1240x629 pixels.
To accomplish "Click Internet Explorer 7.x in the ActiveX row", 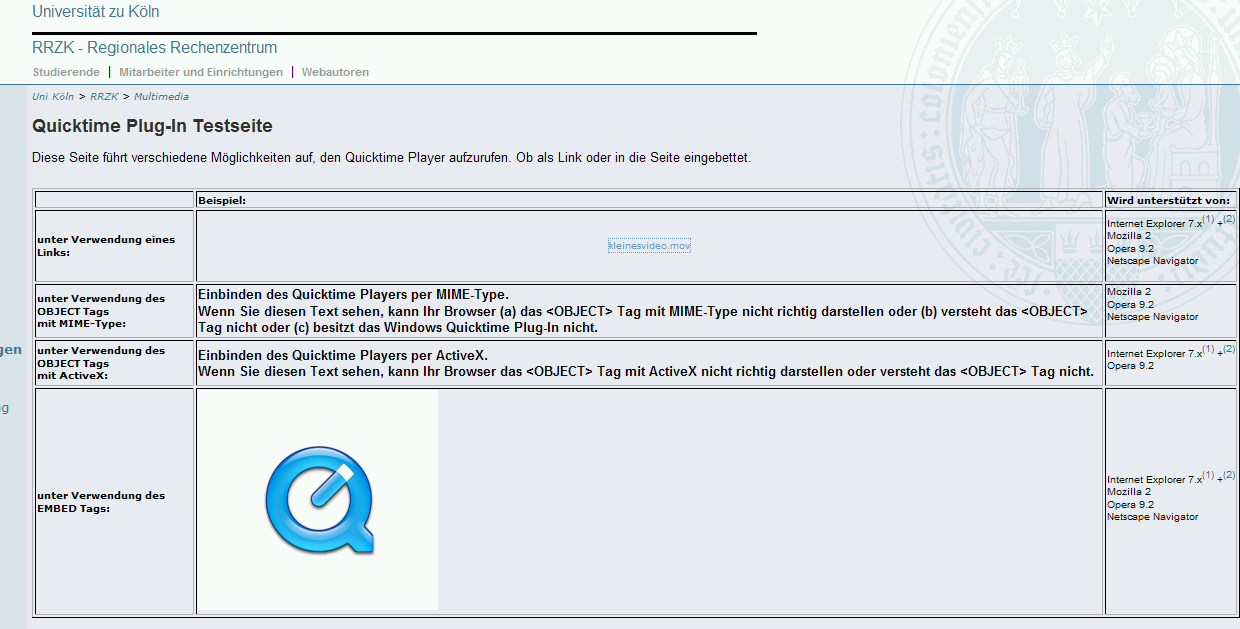I will click(1154, 354).
